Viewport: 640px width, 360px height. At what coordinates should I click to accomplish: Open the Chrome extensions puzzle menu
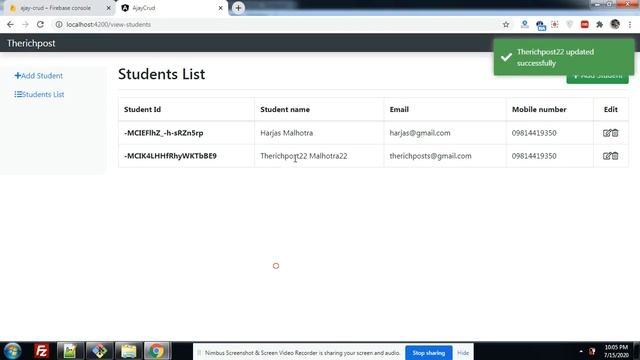(x=599, y=24)
